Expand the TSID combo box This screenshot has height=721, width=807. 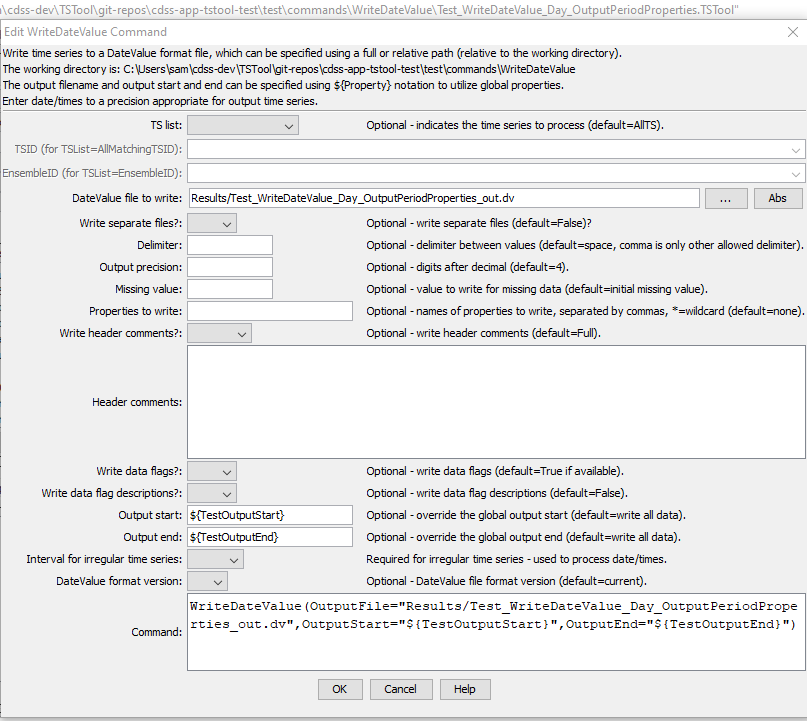pos(496,150)
